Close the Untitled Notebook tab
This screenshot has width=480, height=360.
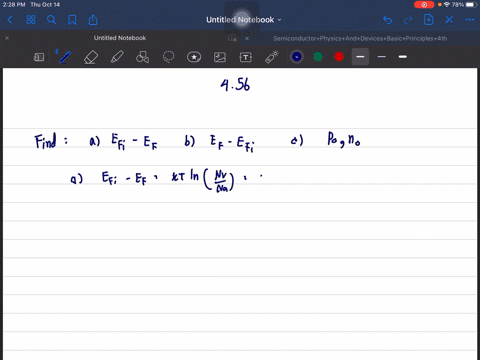tap(7, 38)
